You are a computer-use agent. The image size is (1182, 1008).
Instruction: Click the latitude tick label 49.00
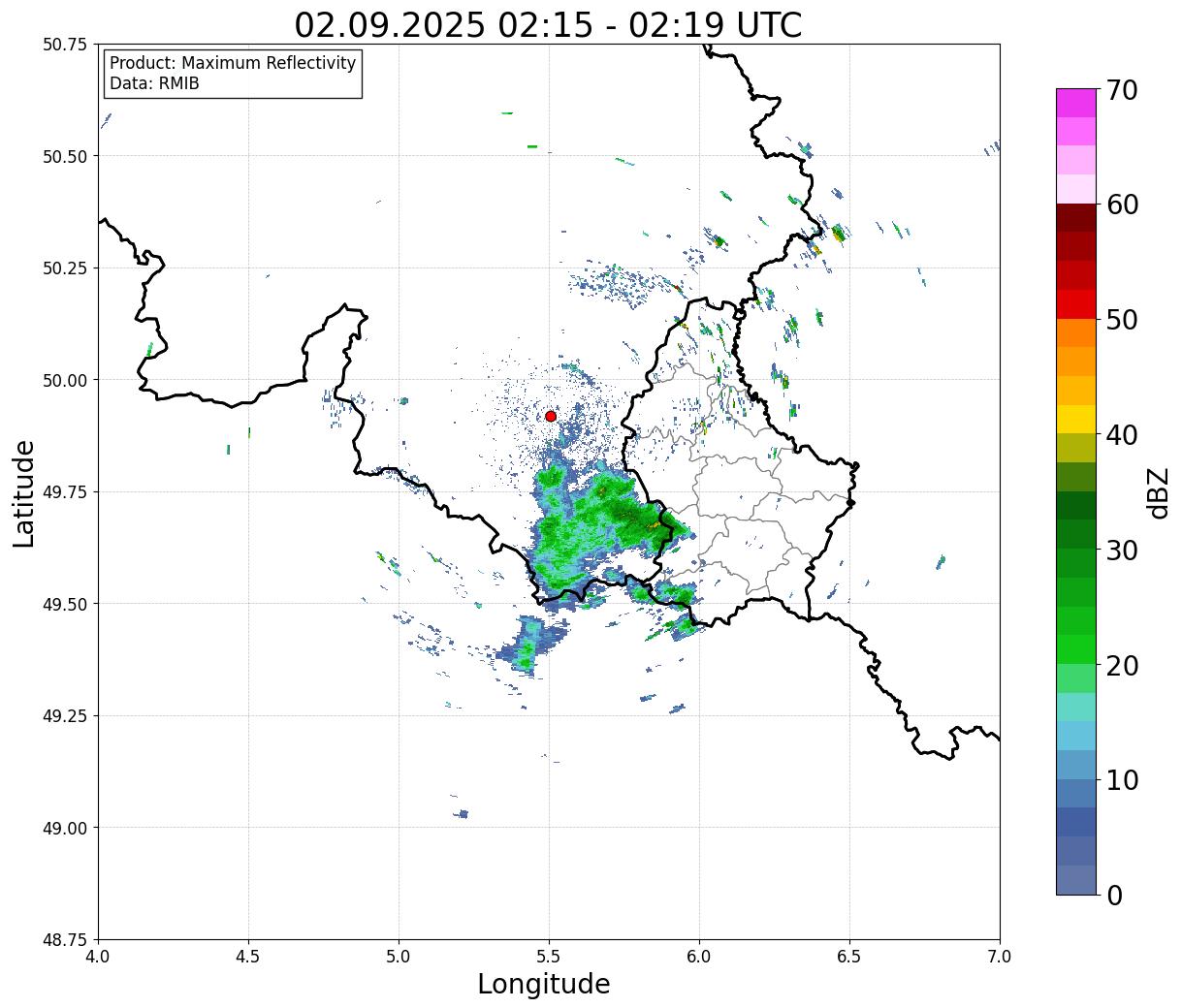click(65, 828)
